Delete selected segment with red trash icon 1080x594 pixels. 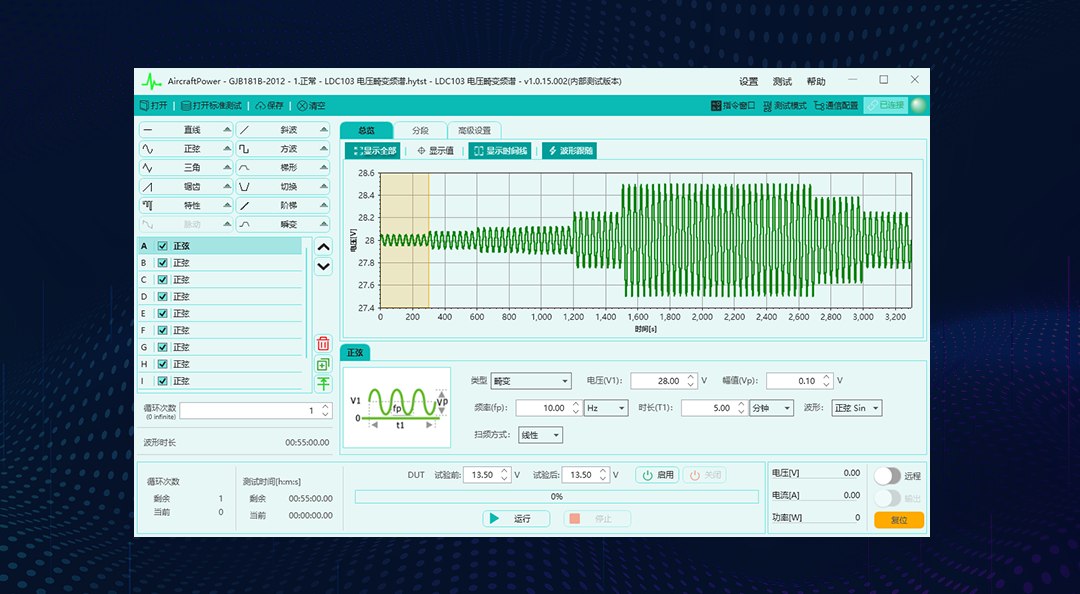click(x=323, y=343)
